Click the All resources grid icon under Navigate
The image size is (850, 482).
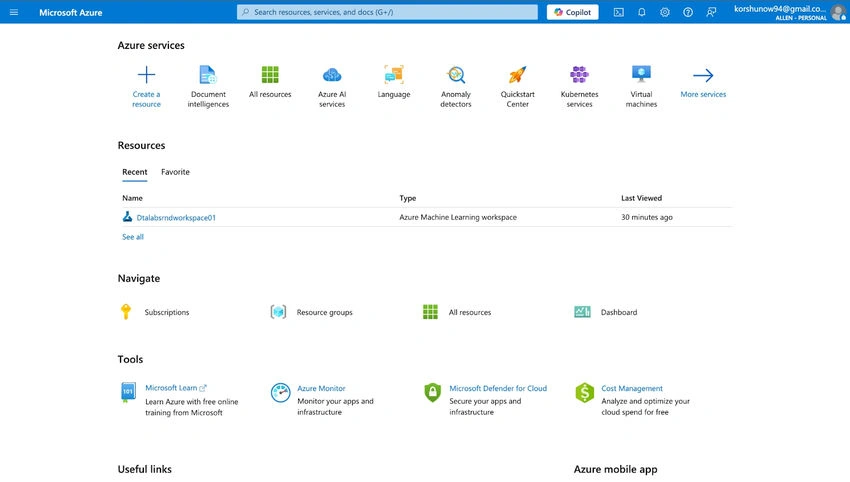pos(430,312)
